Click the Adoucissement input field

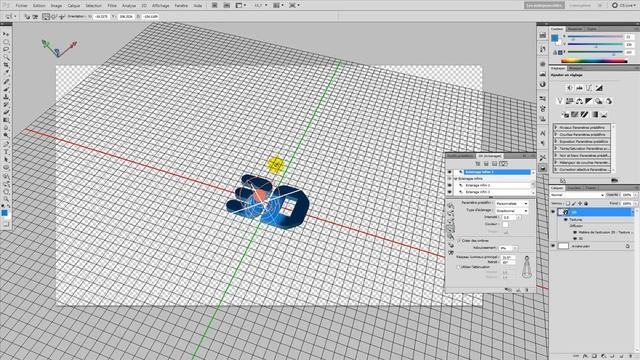click(505, 248)
